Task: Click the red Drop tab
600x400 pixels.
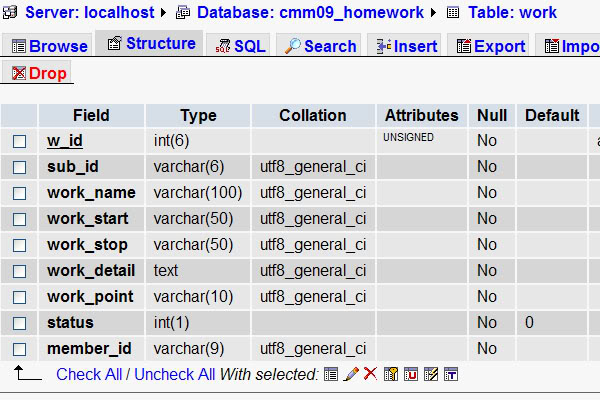Action: tap(39, 73)
